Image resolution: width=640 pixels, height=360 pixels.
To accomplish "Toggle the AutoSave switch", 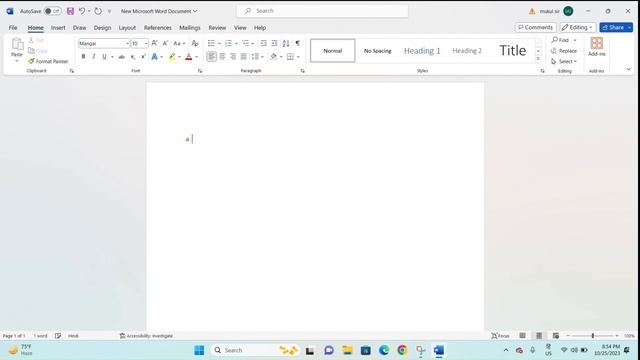I will [53, 11].
